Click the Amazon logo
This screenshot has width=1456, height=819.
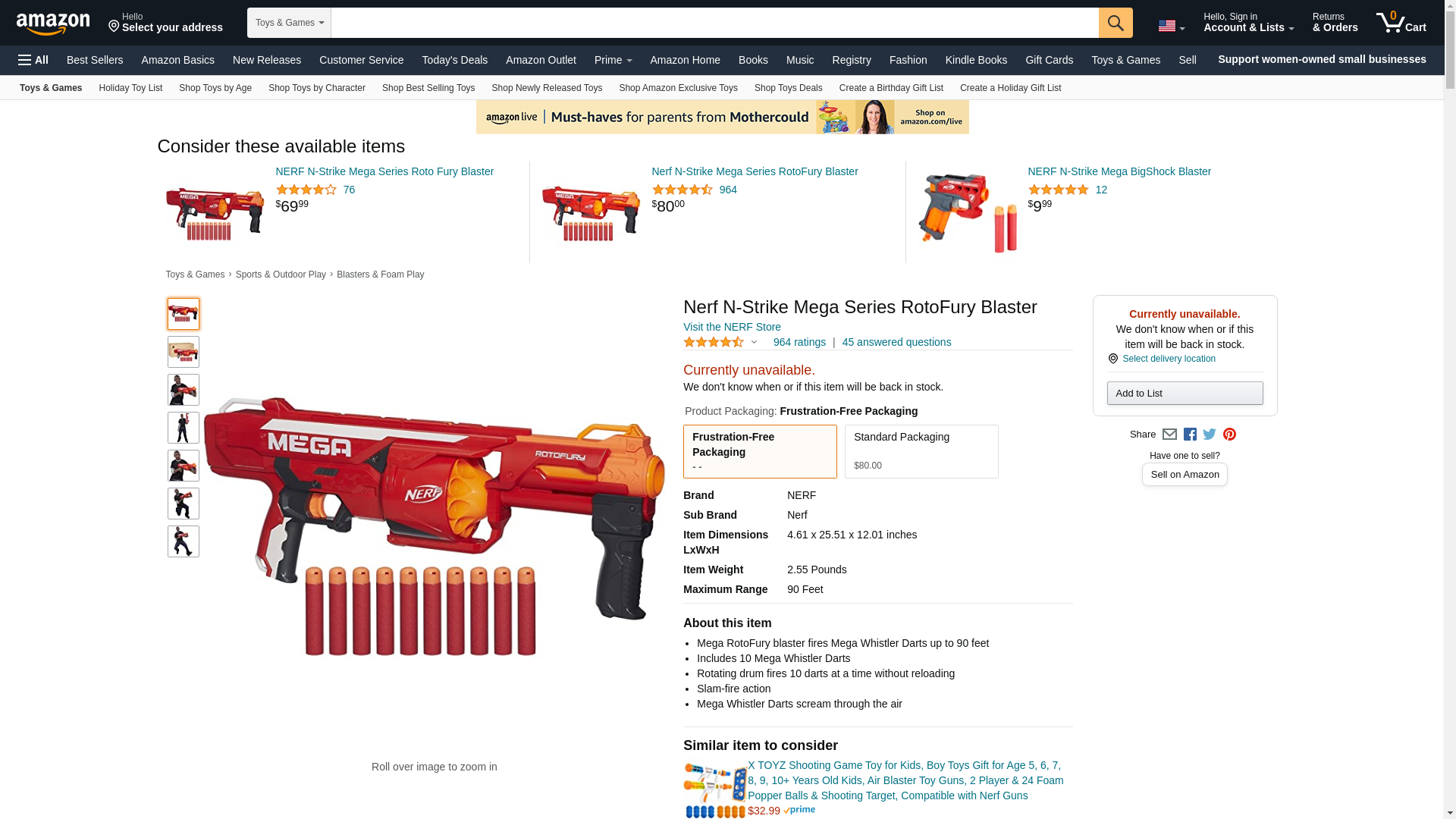tap(53, 24)
